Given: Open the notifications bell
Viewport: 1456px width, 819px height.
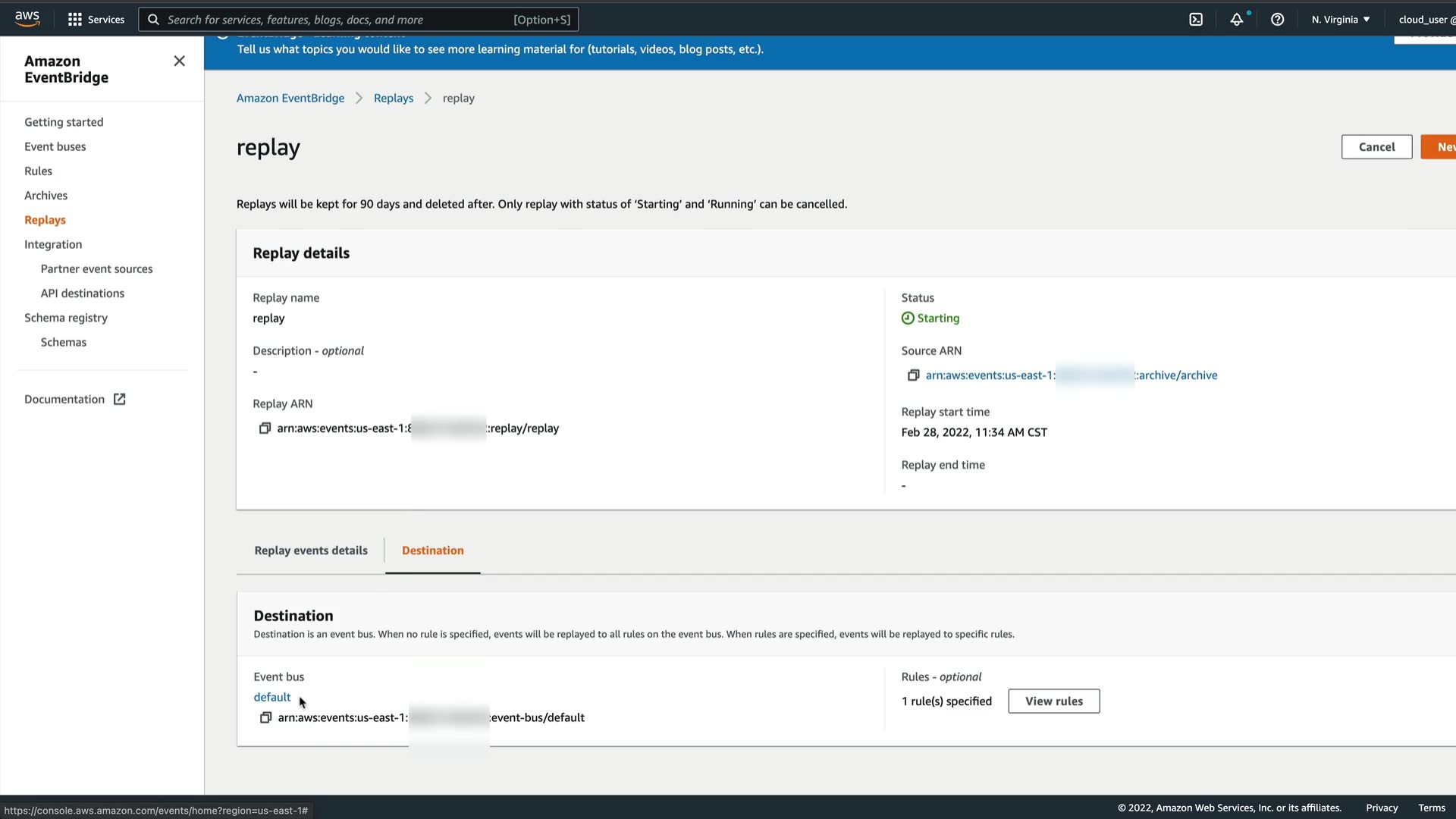Looking at the screenshot, I should (x=1237, y=20).
